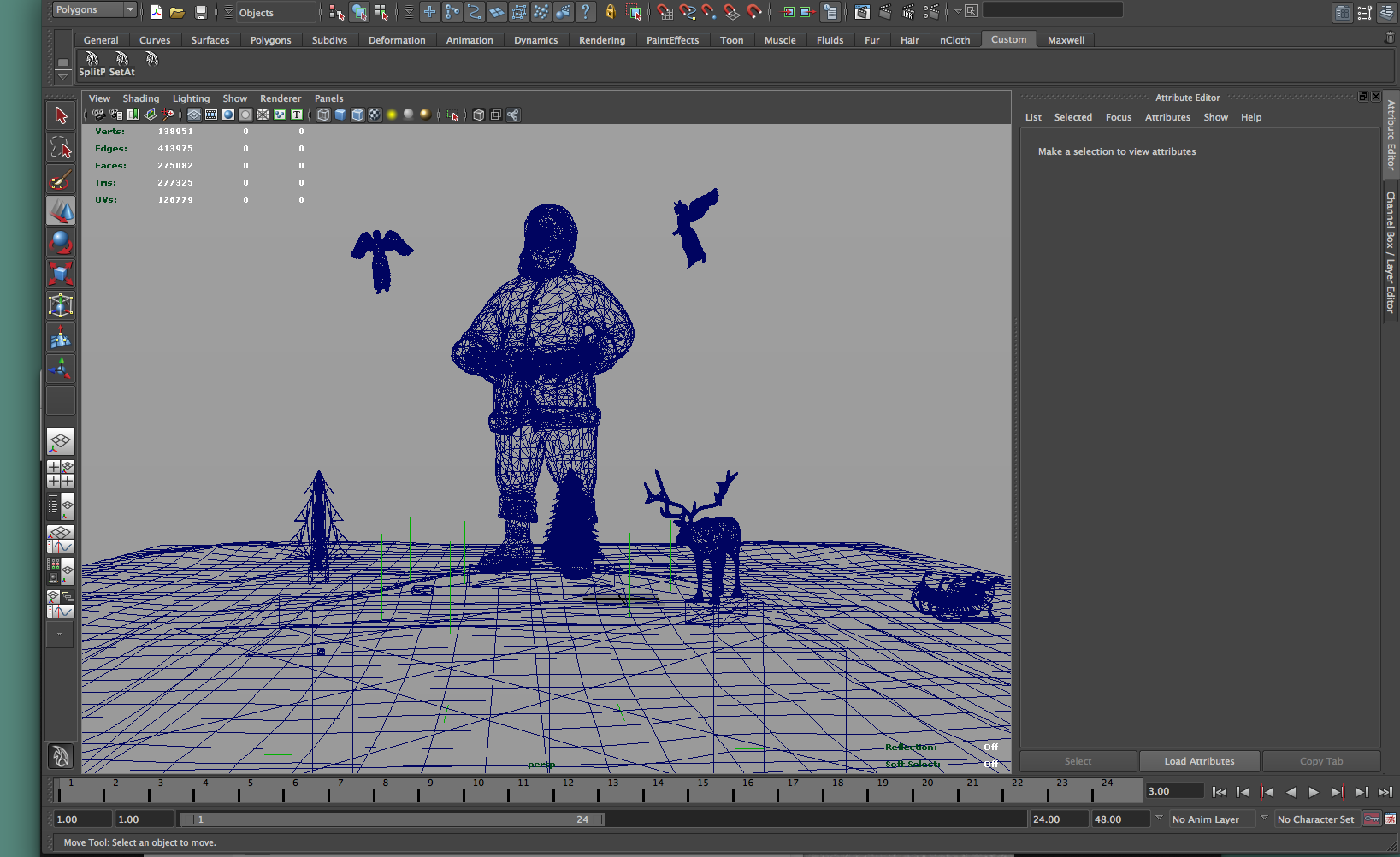Toggle textured display checker icon
This screenshot has width=1400, height=857.
pyautogui.click(x=375, y=115)
